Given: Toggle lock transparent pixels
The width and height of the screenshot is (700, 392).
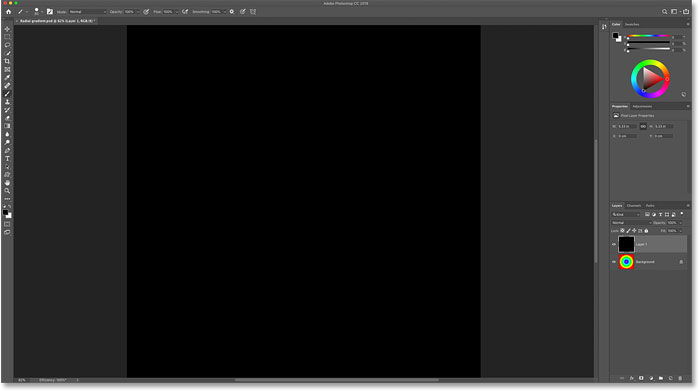Looking at the screenshot, I should [x=622, y=231].
